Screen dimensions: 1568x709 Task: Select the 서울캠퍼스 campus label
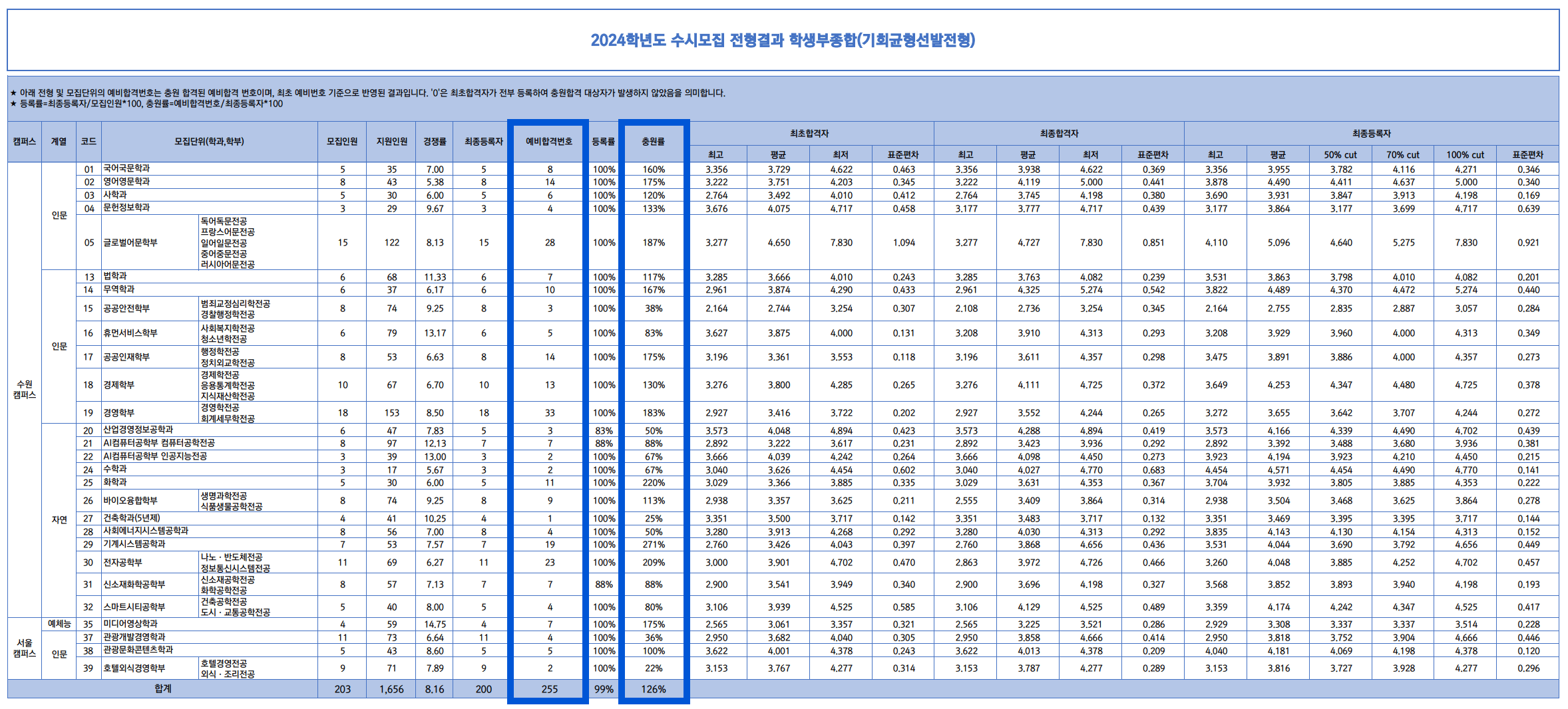click(25, 648)
